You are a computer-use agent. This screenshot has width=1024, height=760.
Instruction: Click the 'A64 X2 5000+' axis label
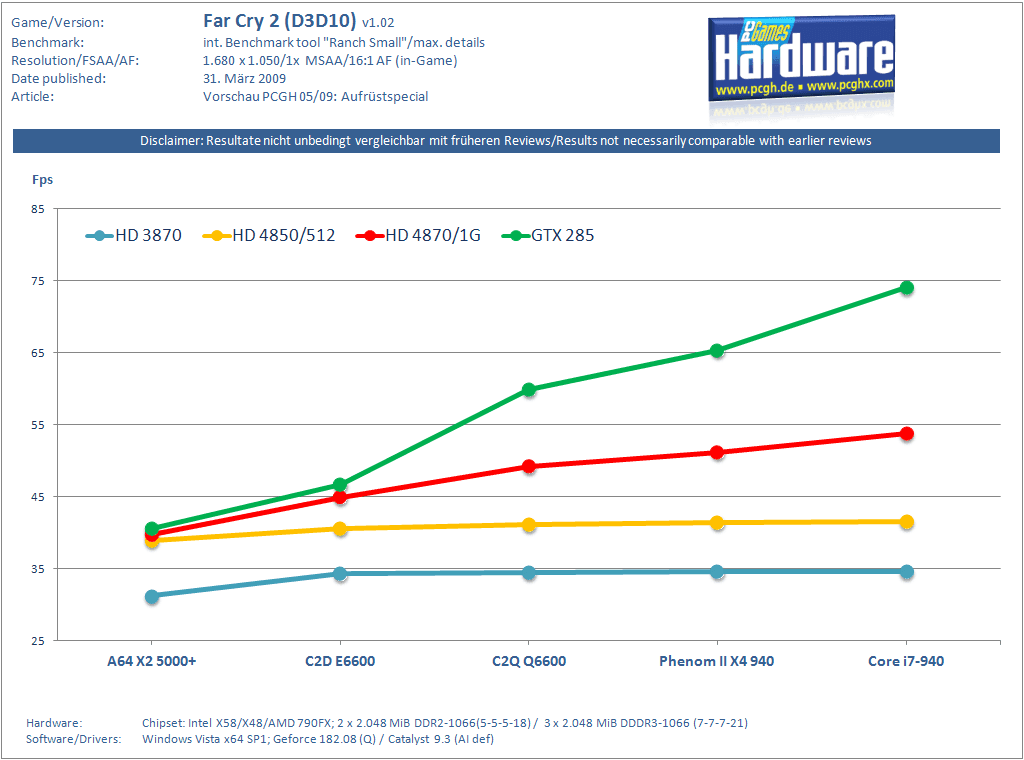point(152,661)
